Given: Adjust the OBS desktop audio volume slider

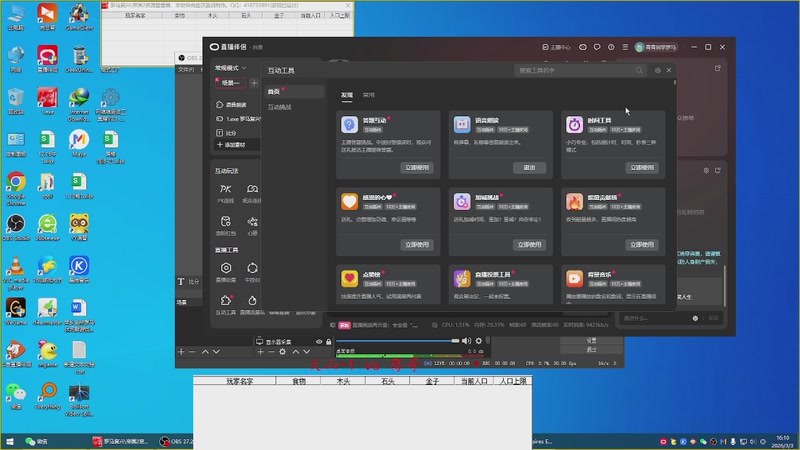Looking at the screenshot, I should (397, 341).
